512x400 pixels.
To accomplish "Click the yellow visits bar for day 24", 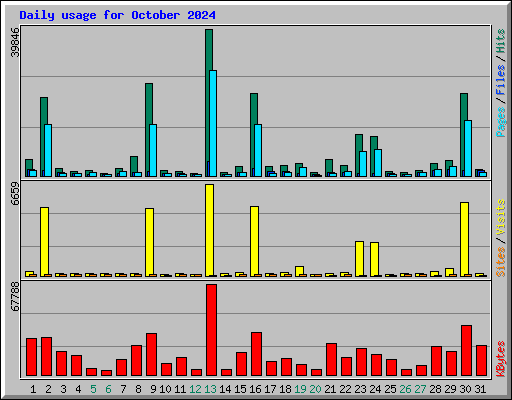I will pos(375,259).
